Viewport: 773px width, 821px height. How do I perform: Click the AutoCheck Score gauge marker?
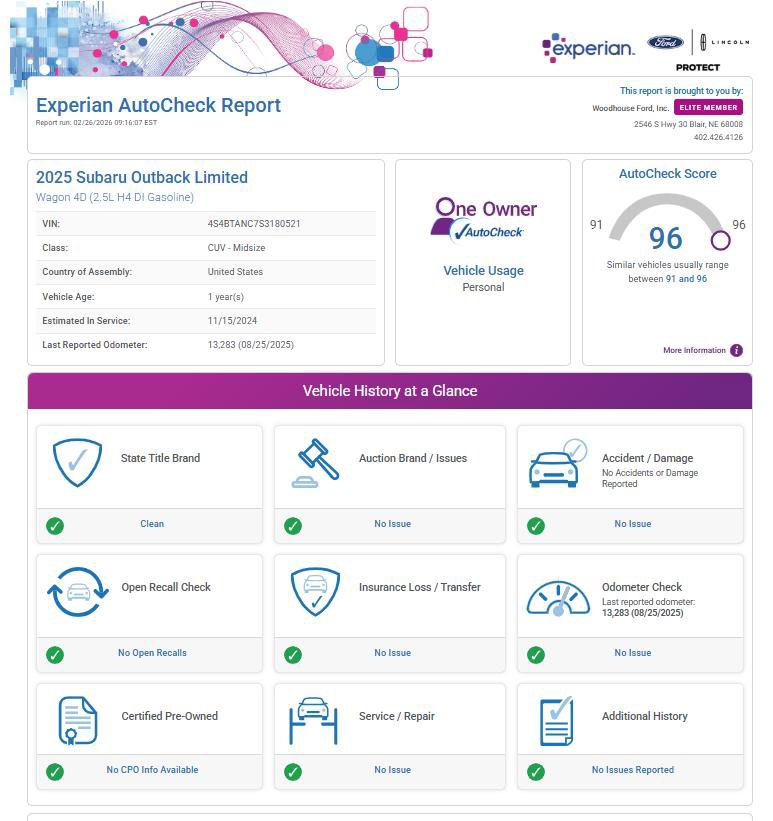click(x=720, y=240)
